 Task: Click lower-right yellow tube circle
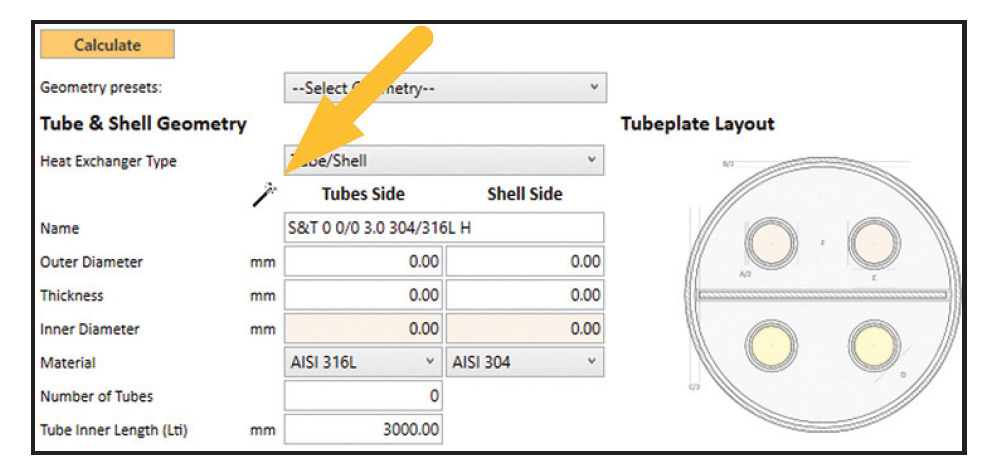pyautogui.click(x=870, y=344)
